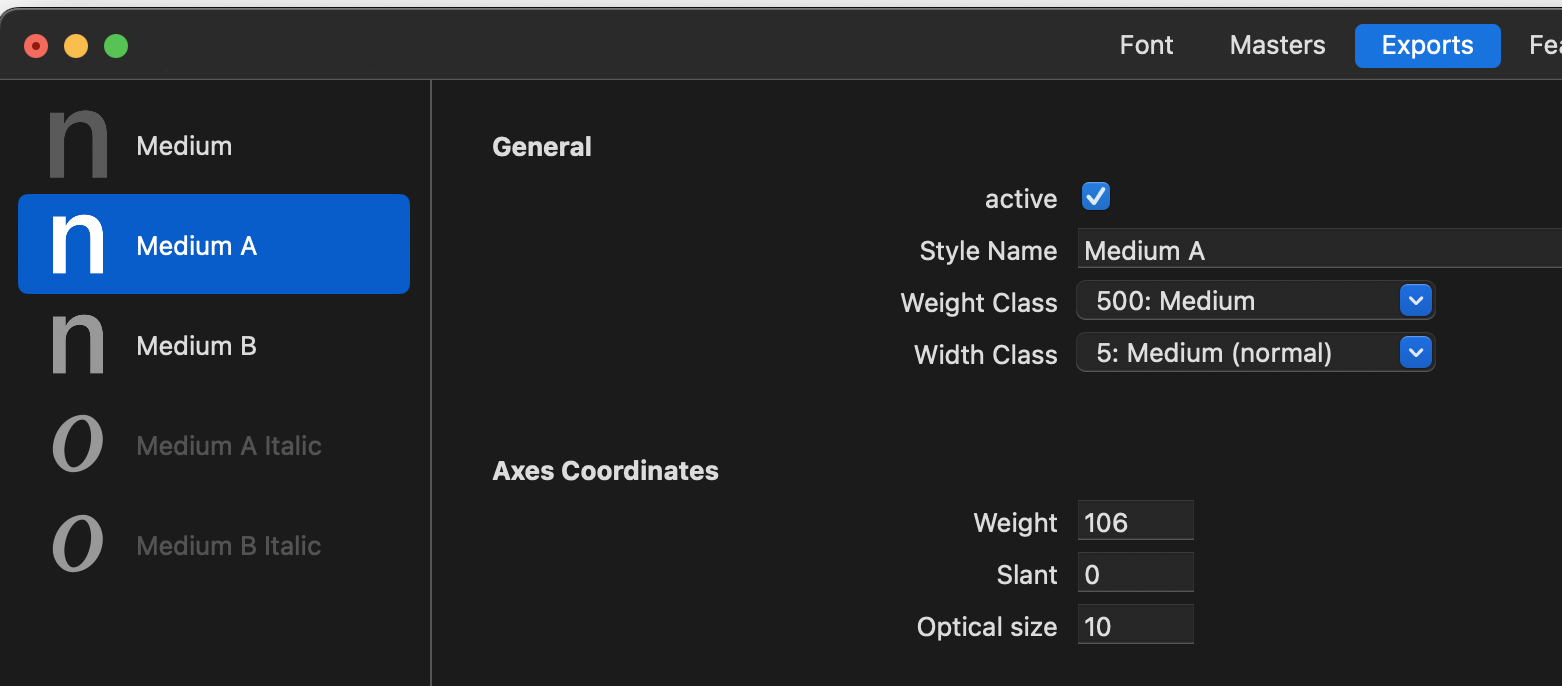This screenshot has width=1562, height=686.
Task: Select the Medium B Italic instance name
Action: point(229,546)
